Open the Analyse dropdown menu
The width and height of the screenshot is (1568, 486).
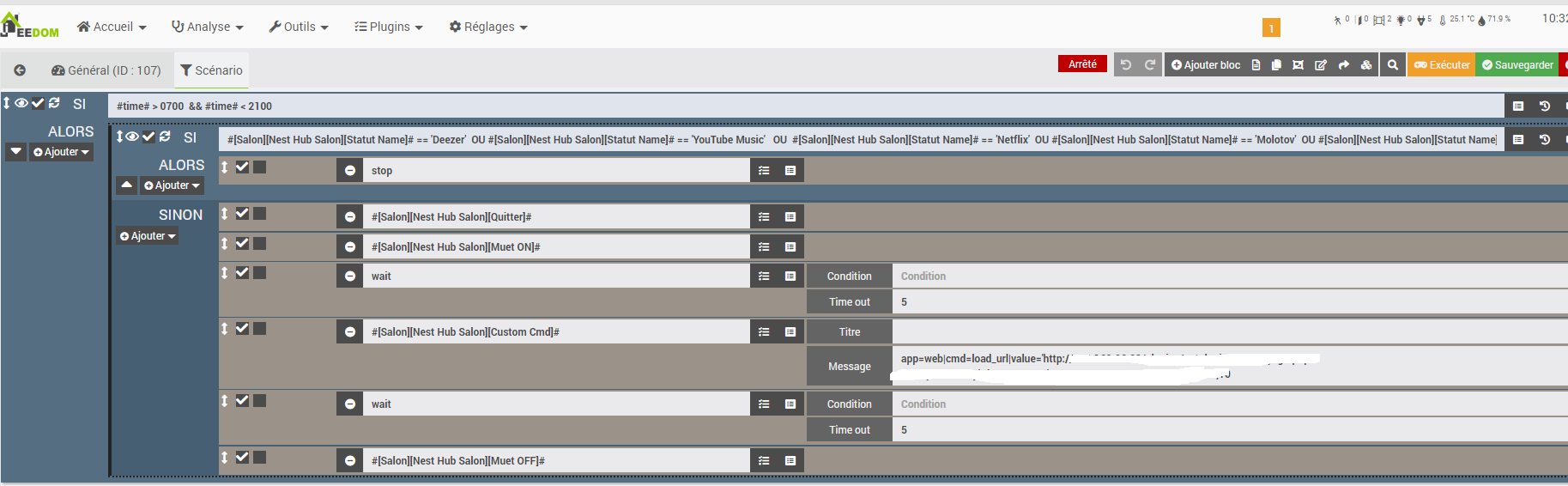pos(208,27)
